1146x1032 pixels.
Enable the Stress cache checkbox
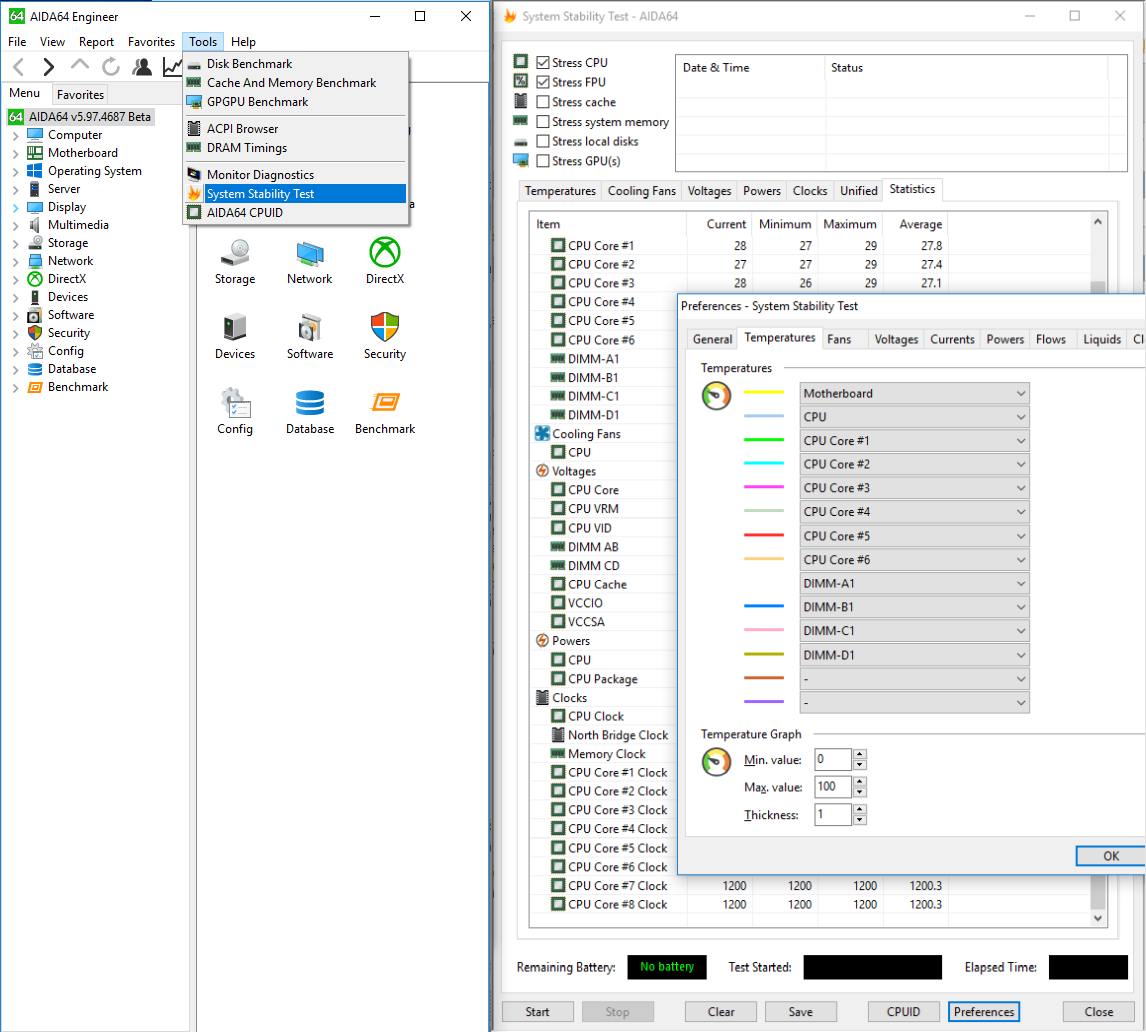click(x=543, y=102)
